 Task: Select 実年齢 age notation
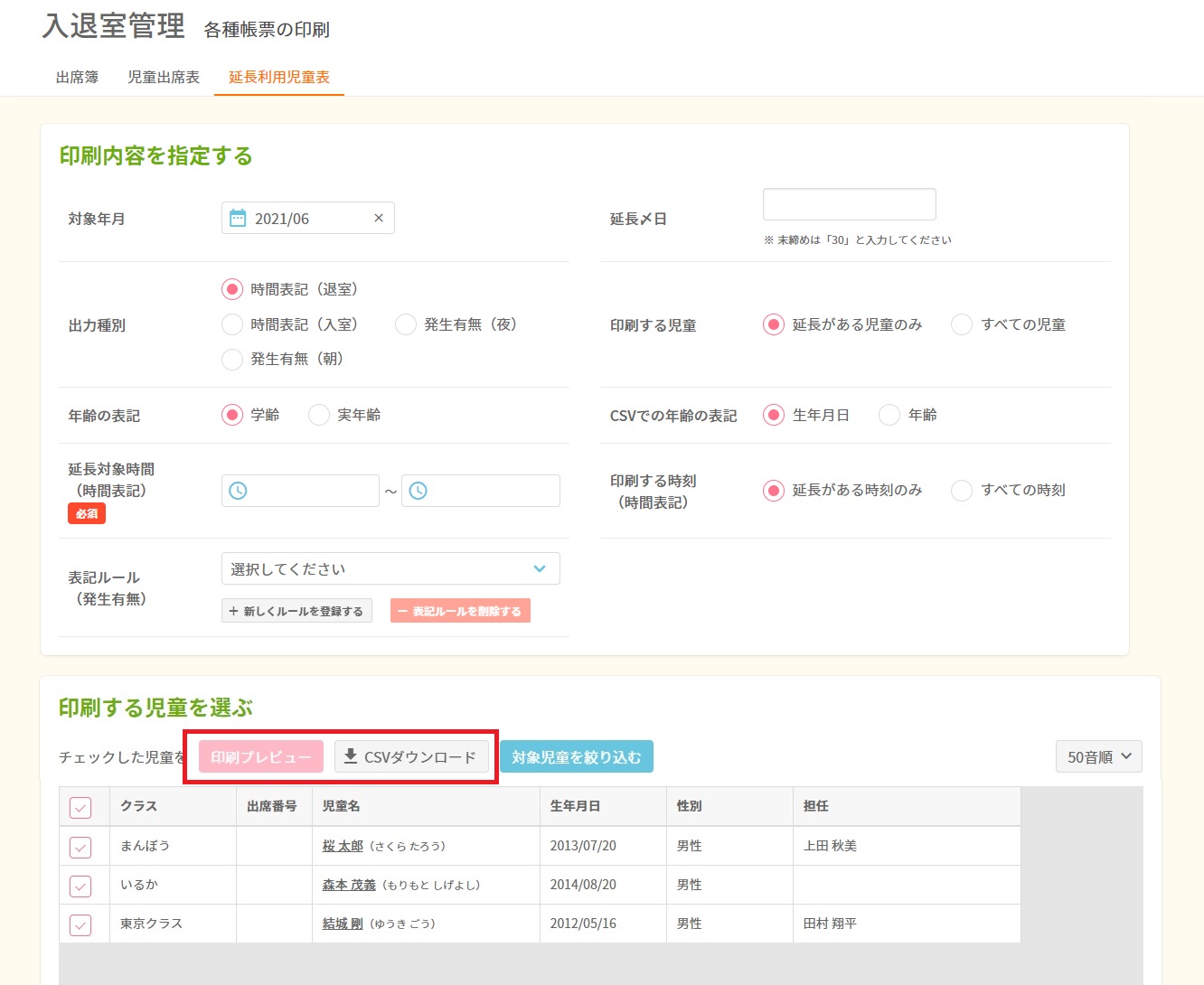[x=319, y=415]
